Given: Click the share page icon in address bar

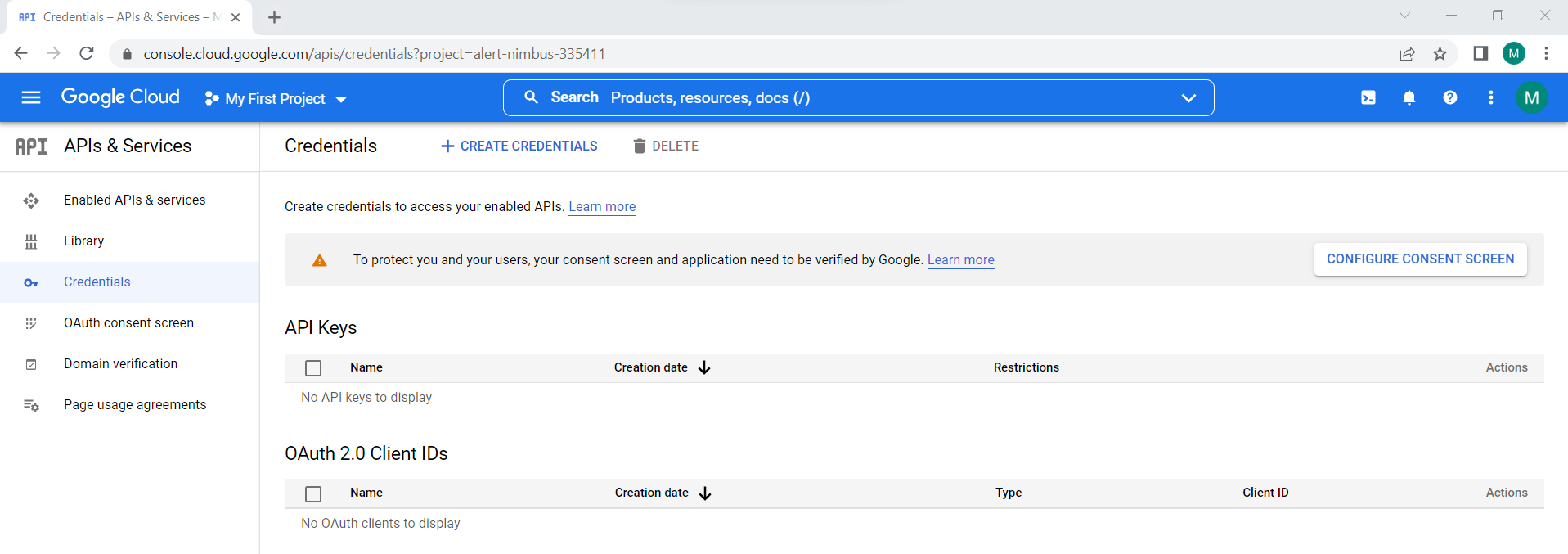Looking at the screenshot, I should tap(1407, 54).
